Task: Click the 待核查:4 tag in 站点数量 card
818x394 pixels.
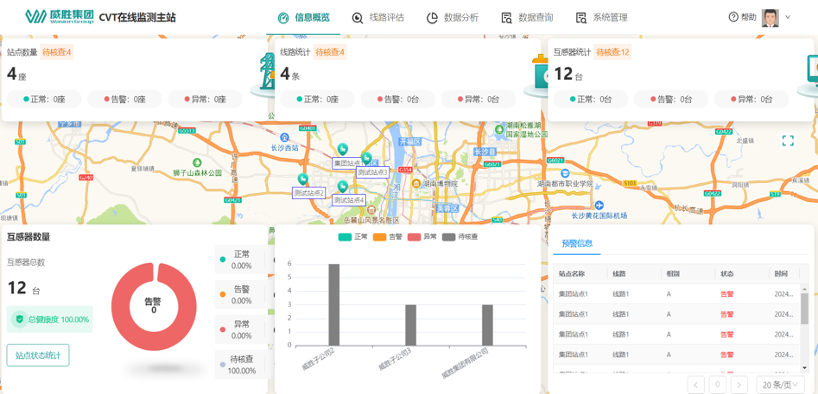Action: [x=57, y=52]
